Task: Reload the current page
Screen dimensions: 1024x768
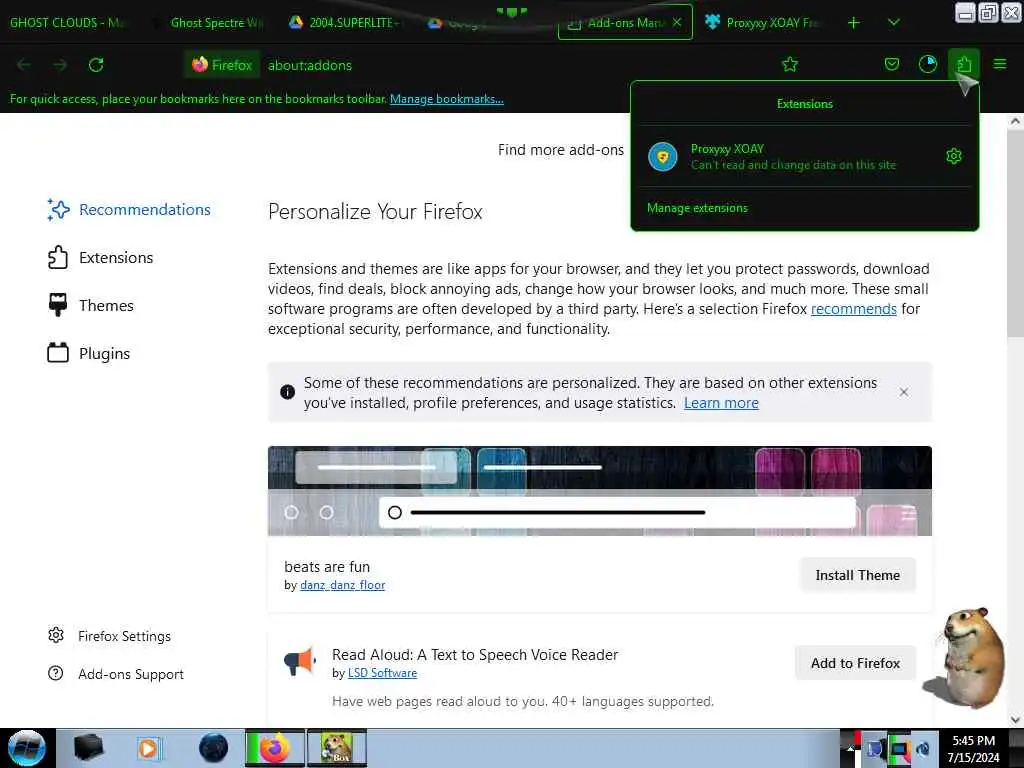Action: [x=96, y=65]
